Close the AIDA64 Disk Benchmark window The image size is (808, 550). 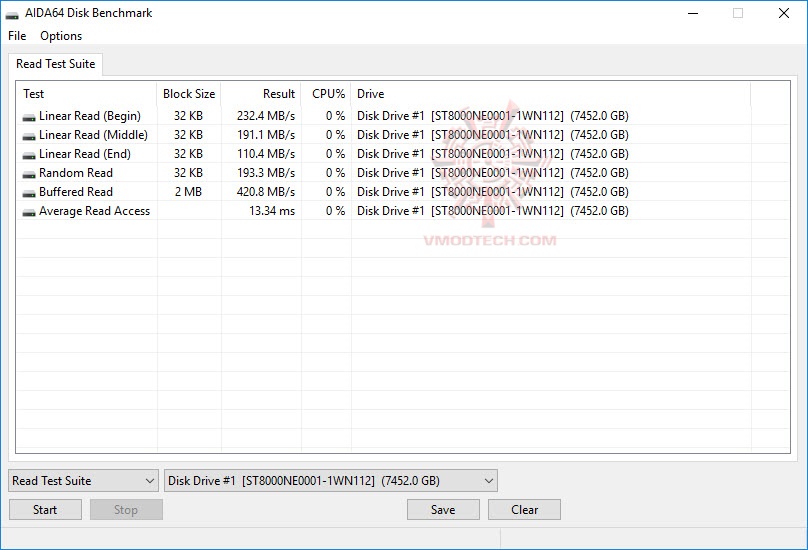(x=784, y=13)
